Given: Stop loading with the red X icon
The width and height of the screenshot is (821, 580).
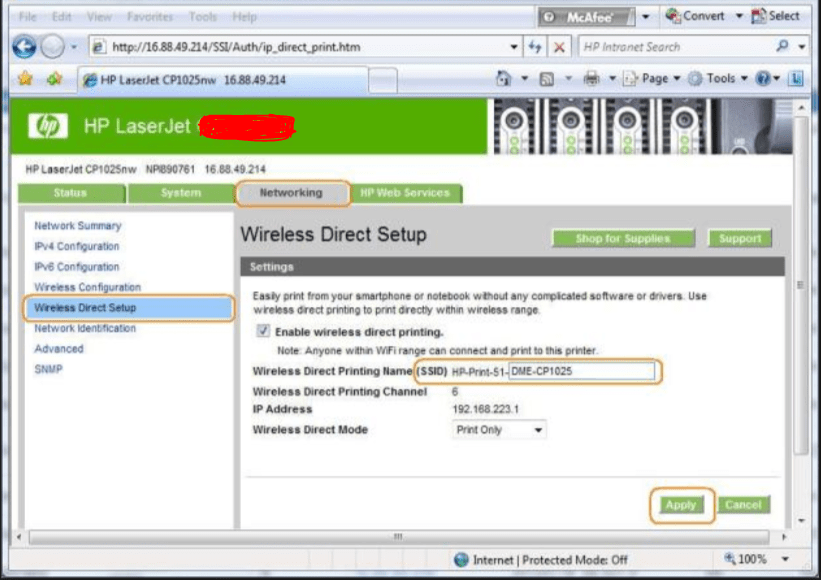Looking at the screenshot, I should pyautogui.click(x=559, y=47).
